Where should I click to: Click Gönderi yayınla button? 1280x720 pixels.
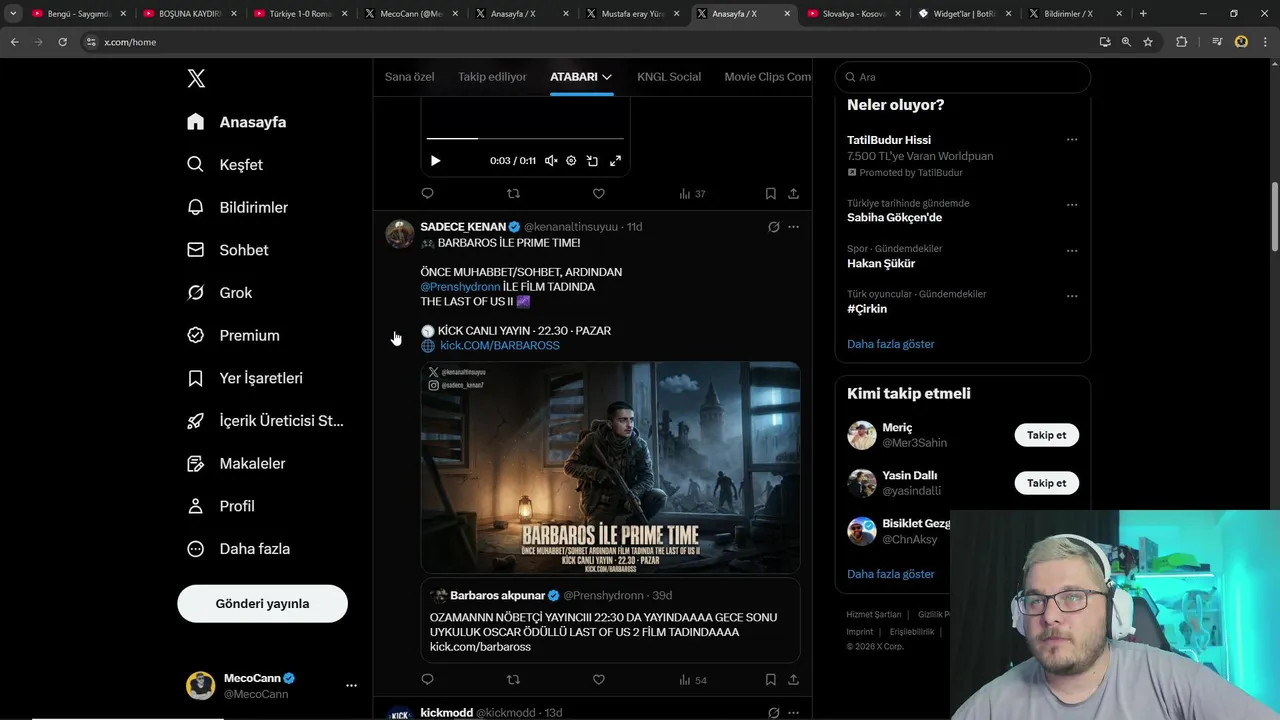262,604
